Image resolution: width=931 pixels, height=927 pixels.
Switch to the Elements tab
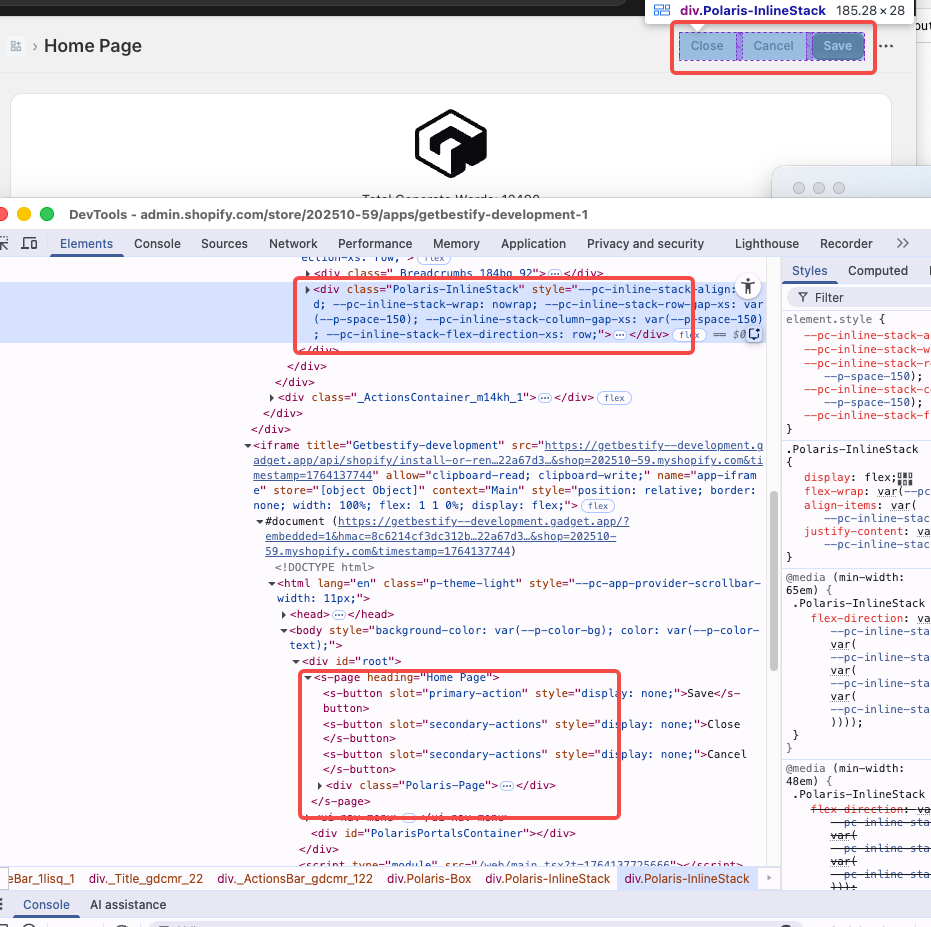tap(86, 243)
